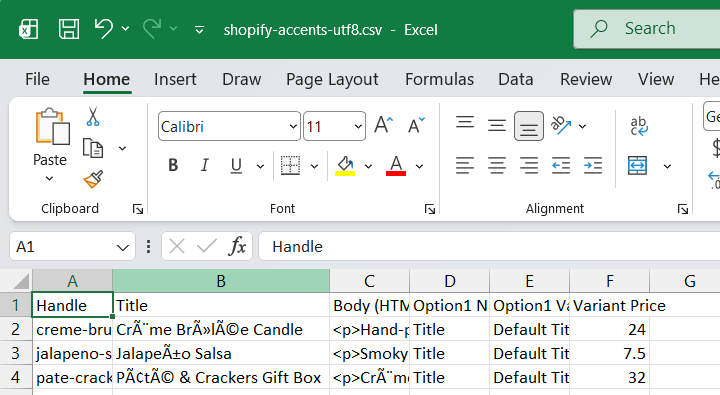Click inside the Search box

point(647,28)
